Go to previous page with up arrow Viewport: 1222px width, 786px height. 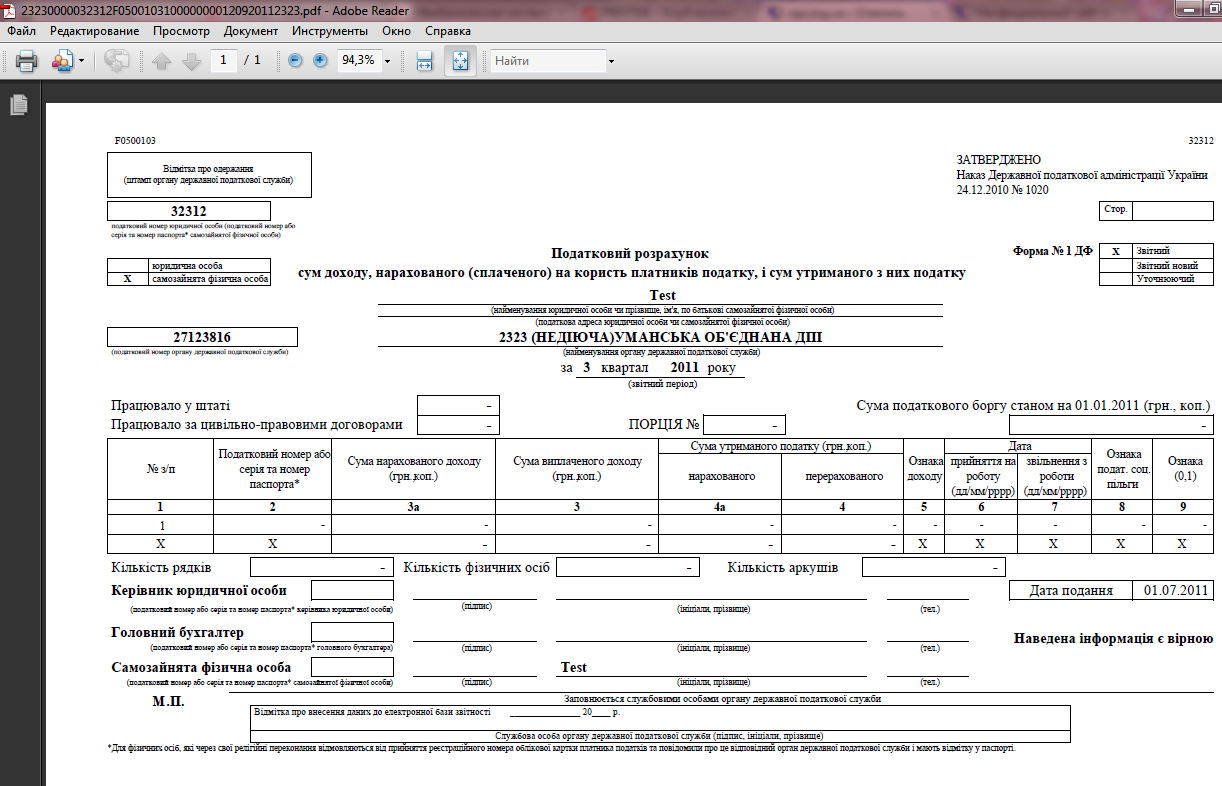162,60
